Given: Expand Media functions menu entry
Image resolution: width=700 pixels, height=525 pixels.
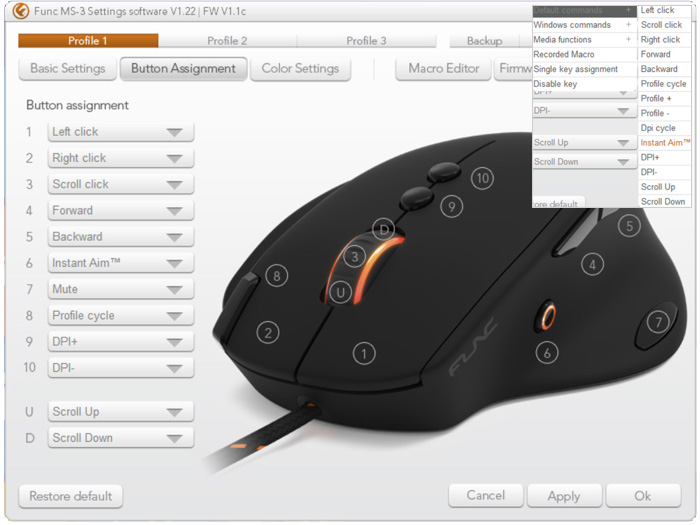Looking at the screenshot, I should 584,40.
